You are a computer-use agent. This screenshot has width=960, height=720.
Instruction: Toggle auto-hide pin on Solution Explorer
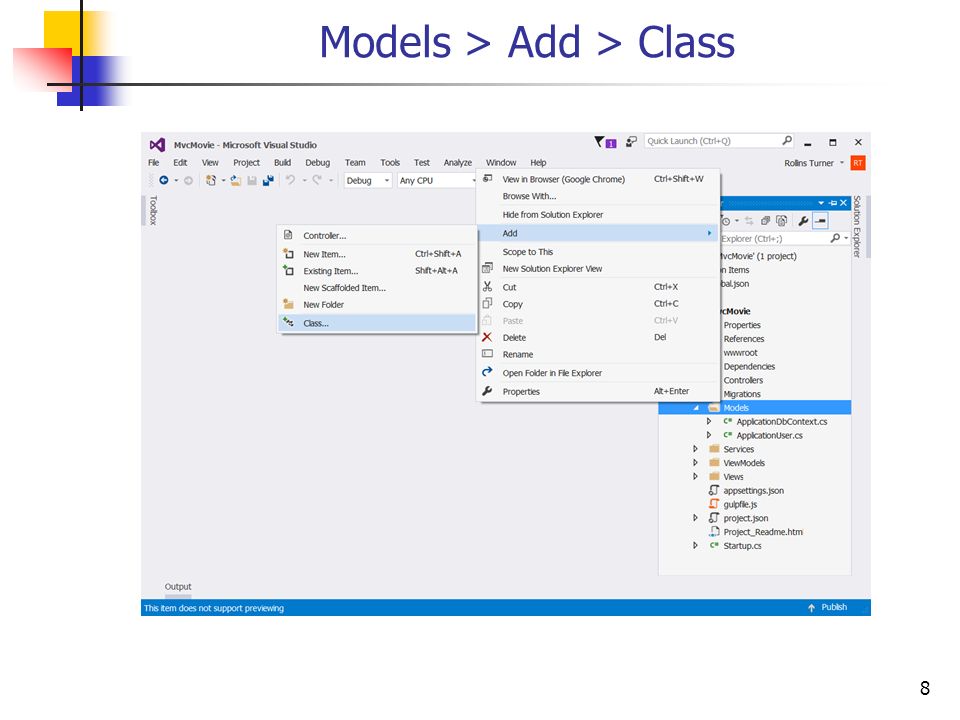(x=833, y=203)
